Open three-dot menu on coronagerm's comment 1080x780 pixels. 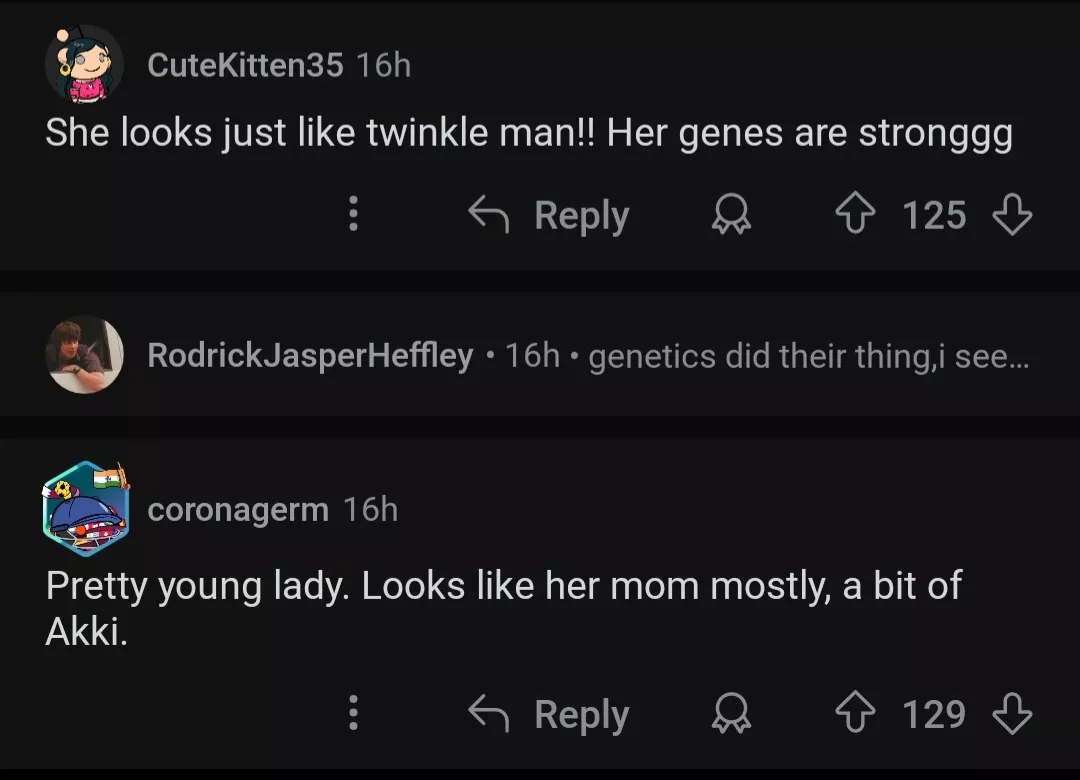(x=352, y=714)
